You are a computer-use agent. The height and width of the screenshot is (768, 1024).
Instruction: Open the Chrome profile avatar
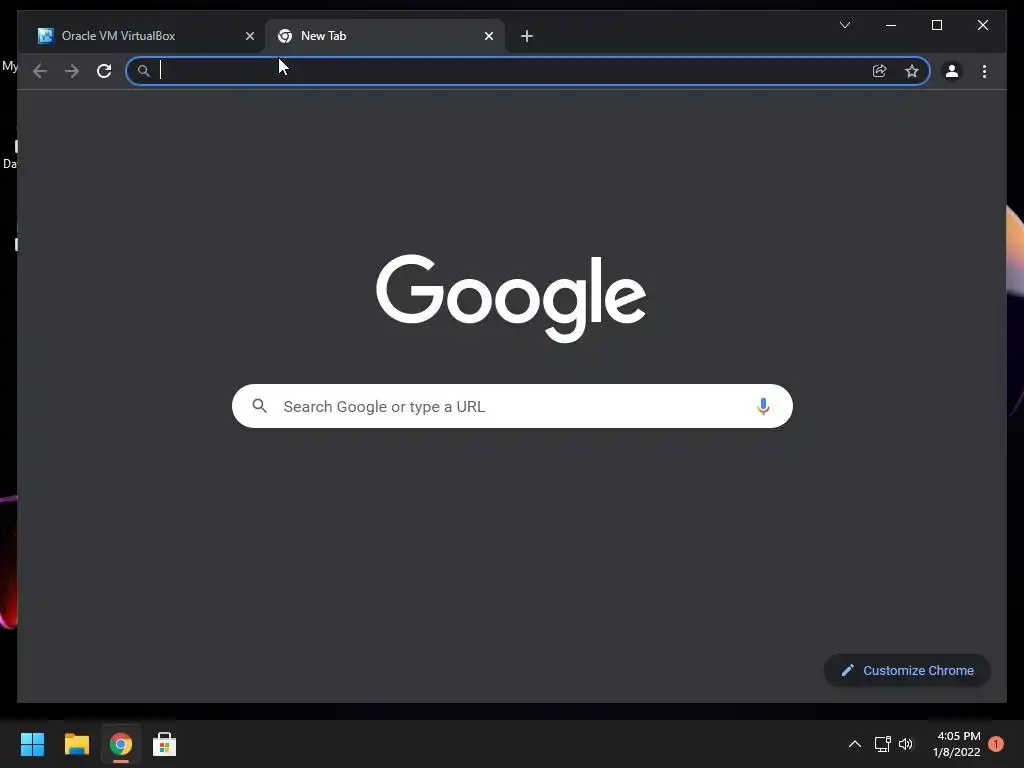[x=952, y=71]
